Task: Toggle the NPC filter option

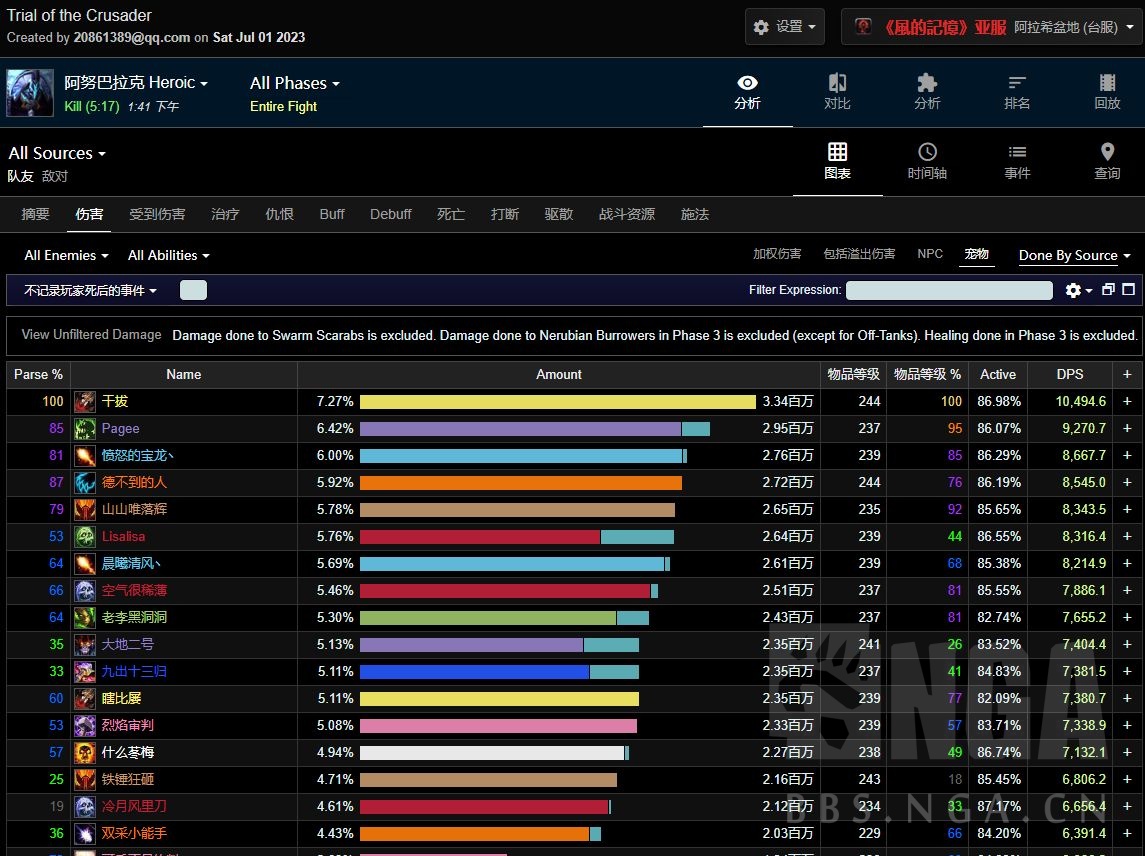Action: [x=930, y=254]
